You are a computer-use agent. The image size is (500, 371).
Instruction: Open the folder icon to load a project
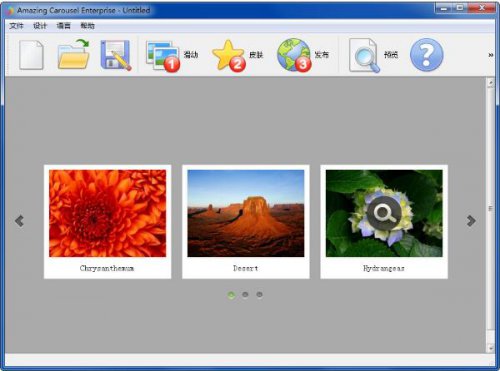pos(74,54)
